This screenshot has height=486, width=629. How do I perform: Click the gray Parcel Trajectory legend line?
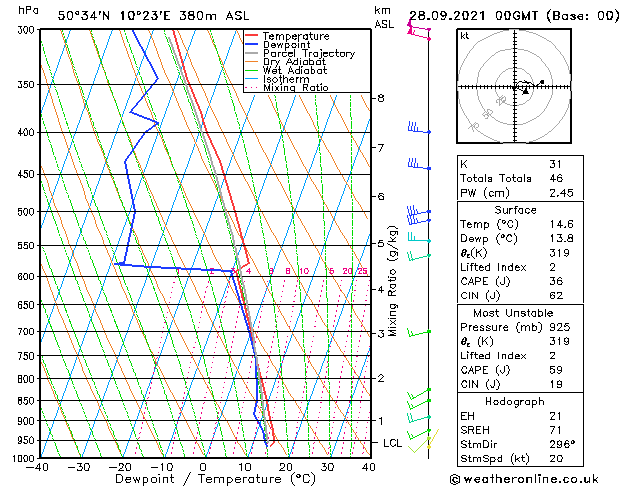coord(251,53)
